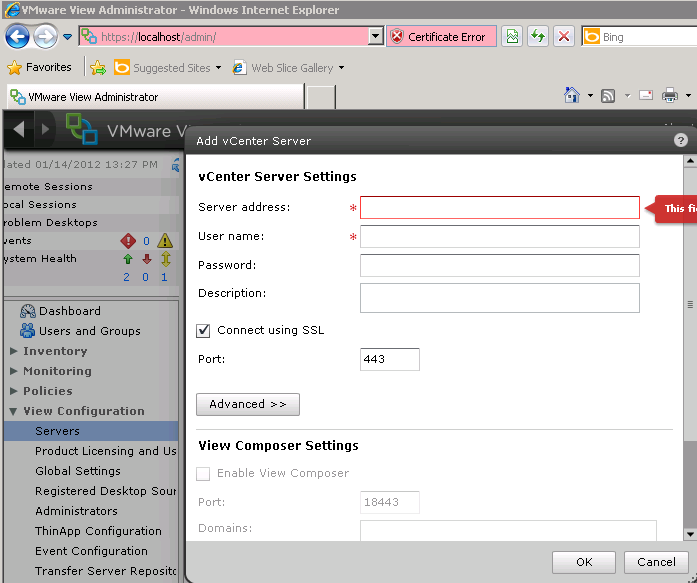Click the browser Forward arrow button
The image size is (697, 583).
[x=45, y=37]
